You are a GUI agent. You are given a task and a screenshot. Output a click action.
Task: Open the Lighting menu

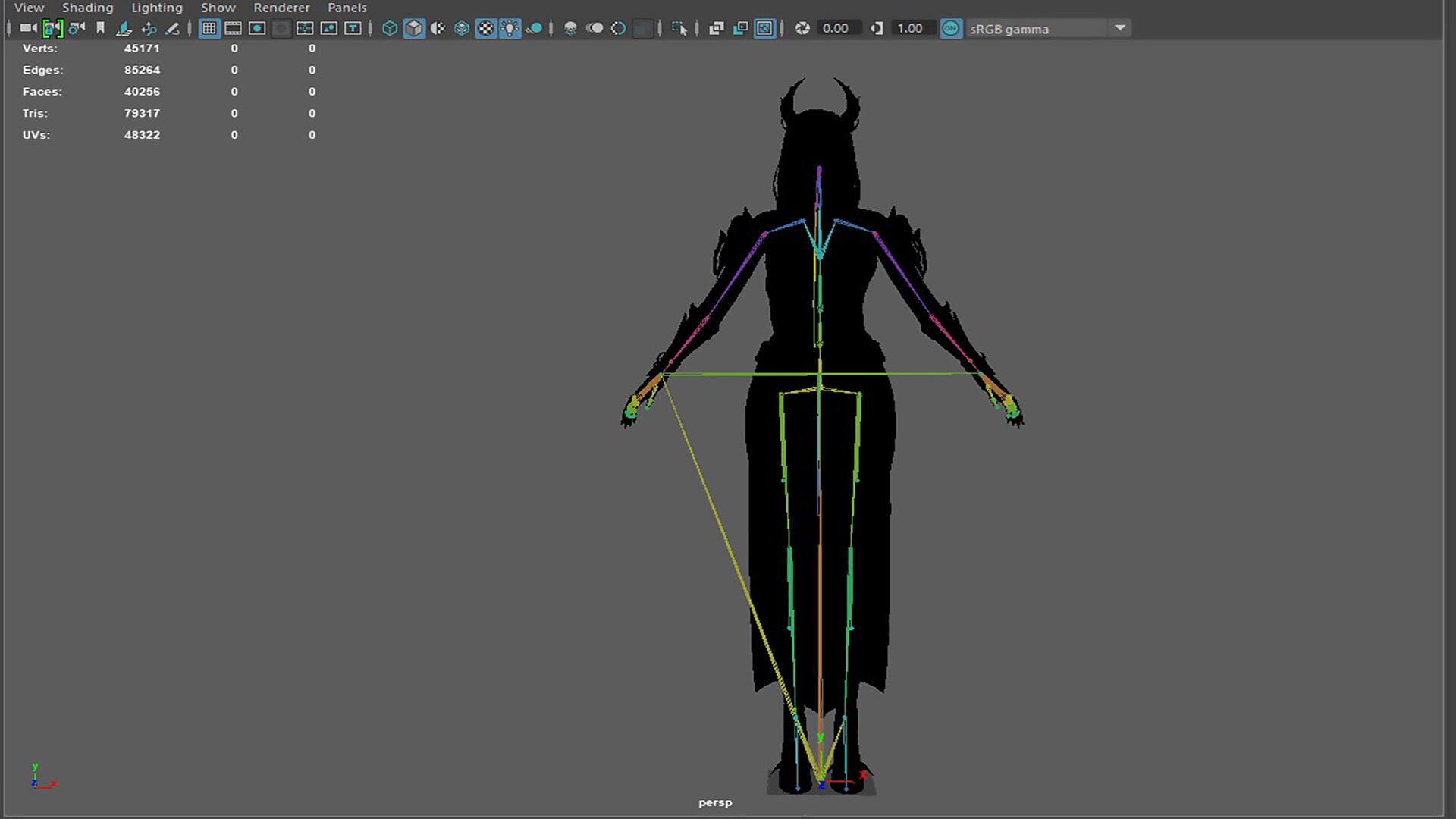[157, 8]
